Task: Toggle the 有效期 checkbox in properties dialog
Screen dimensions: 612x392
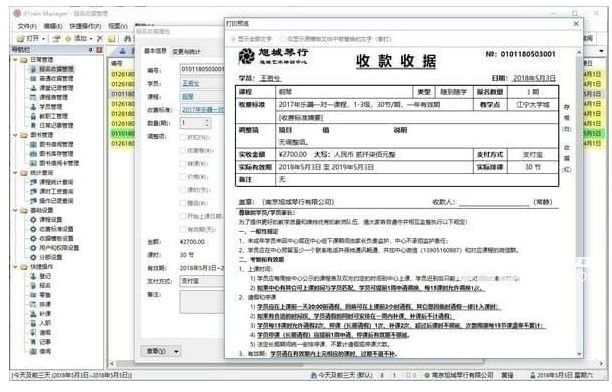Action: [183, 229]
